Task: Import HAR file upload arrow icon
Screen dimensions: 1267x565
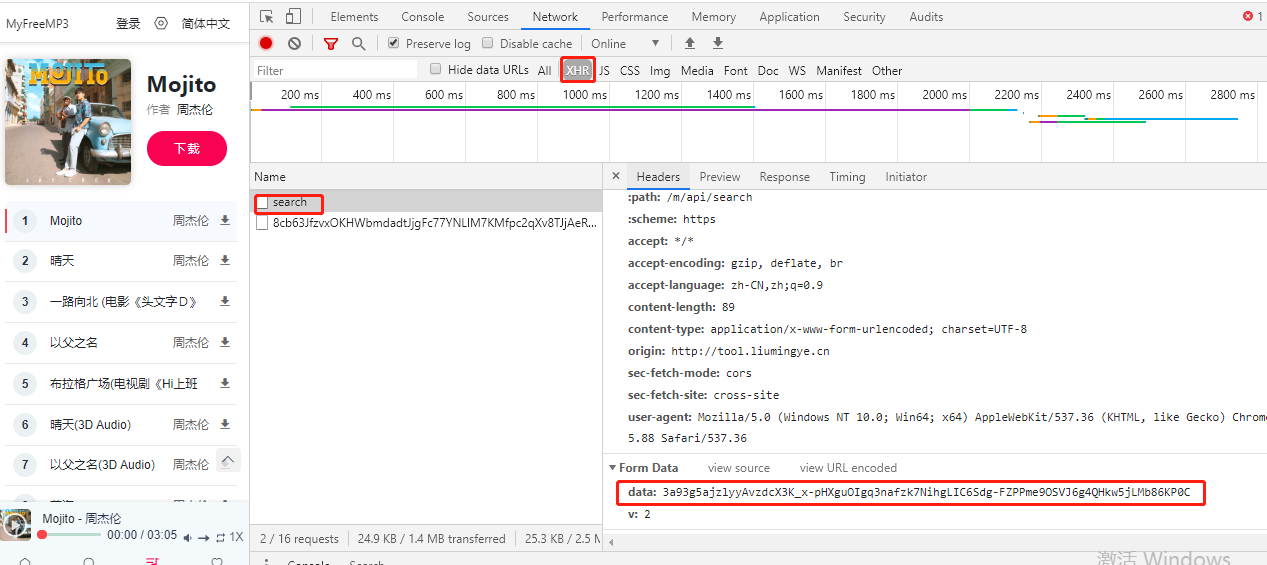Action: pos(690,43)
